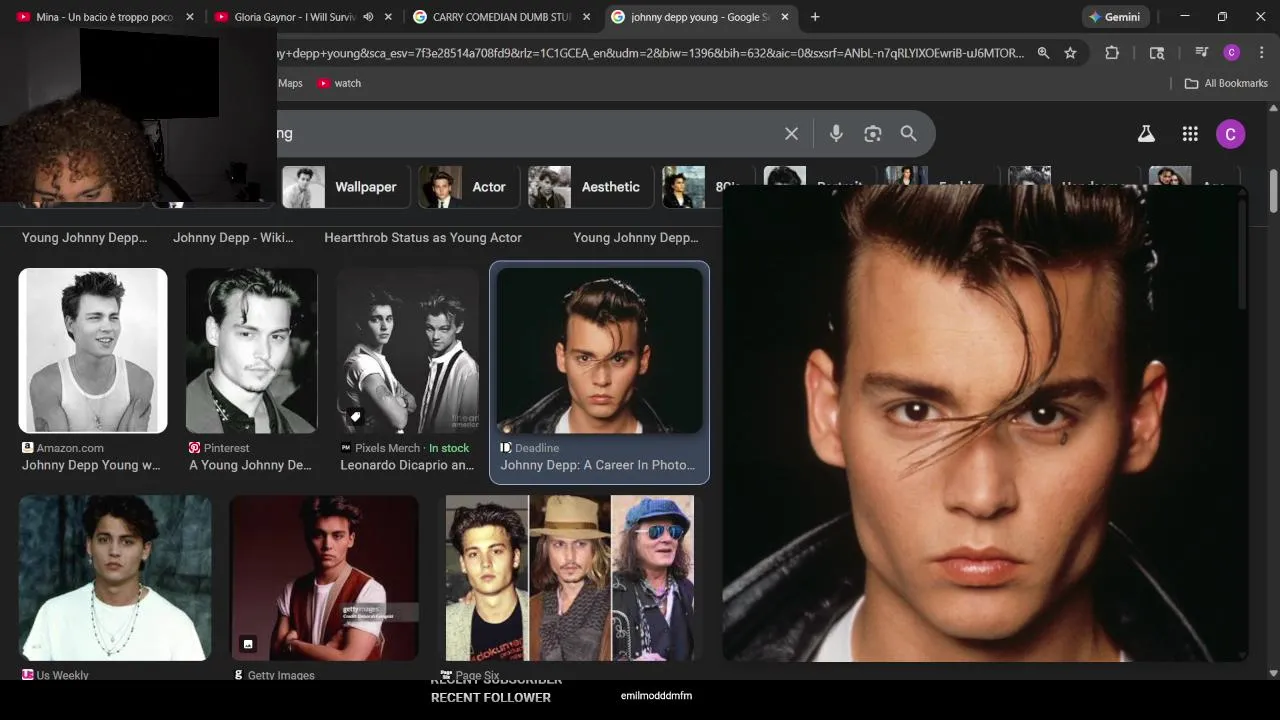1280x720 pixels.
Task: Open the Google account avatar C
Action: click(1230, 134)
